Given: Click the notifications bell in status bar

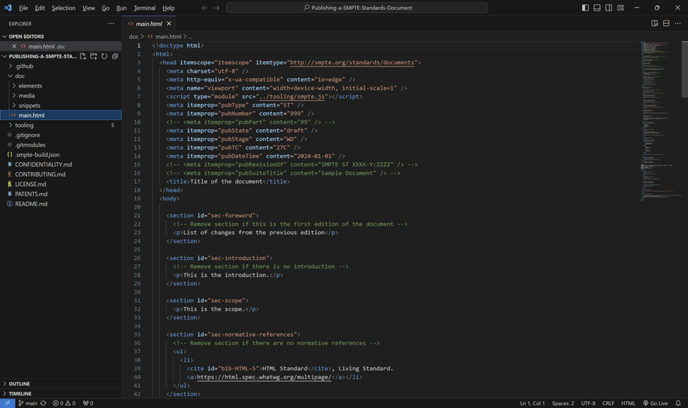Looking at the screenshot, I should pos(678,403).
